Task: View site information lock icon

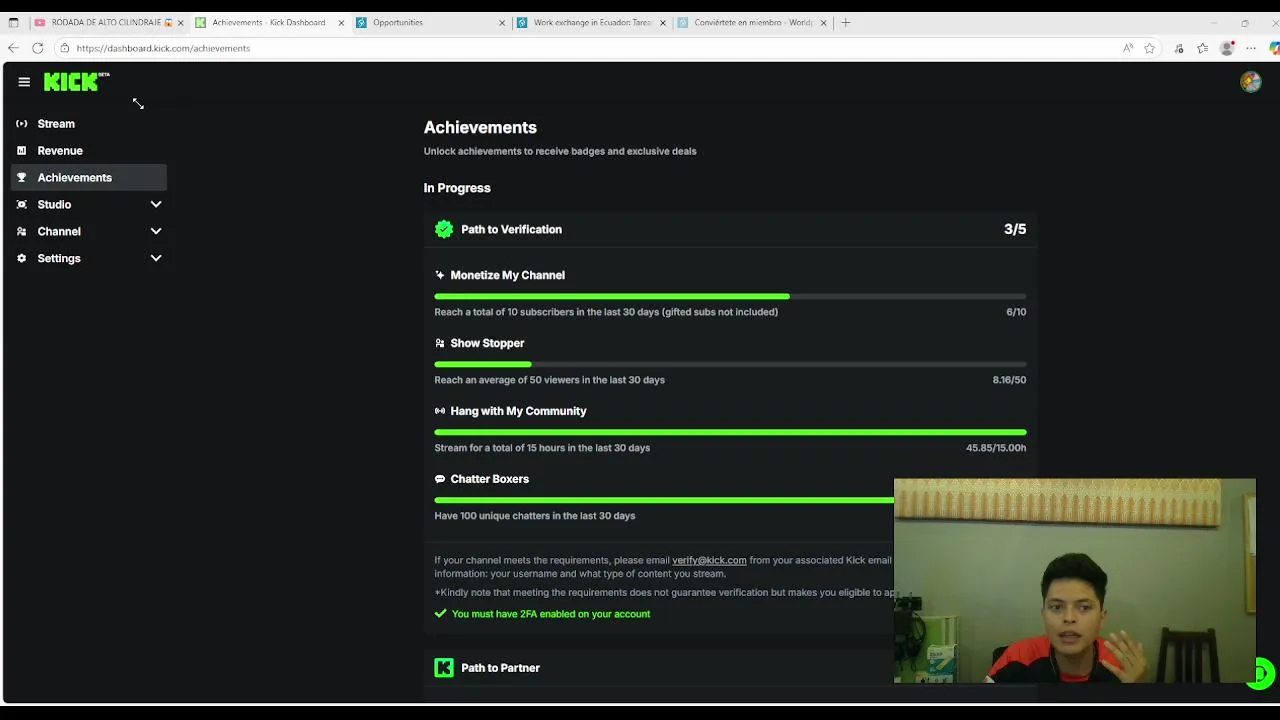Action: coord(64,48)
